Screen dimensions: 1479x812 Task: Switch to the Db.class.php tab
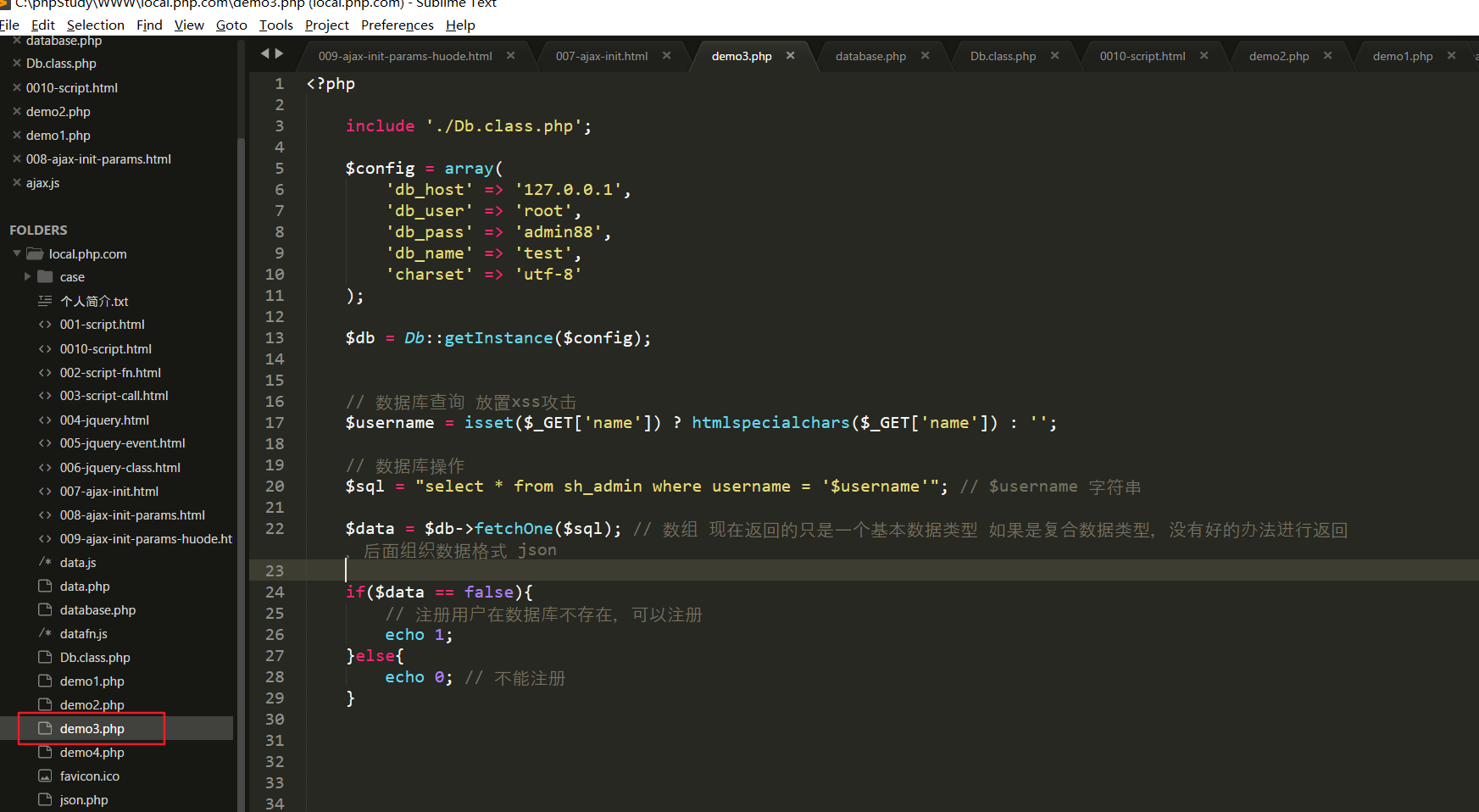[x=1003, y=56]
